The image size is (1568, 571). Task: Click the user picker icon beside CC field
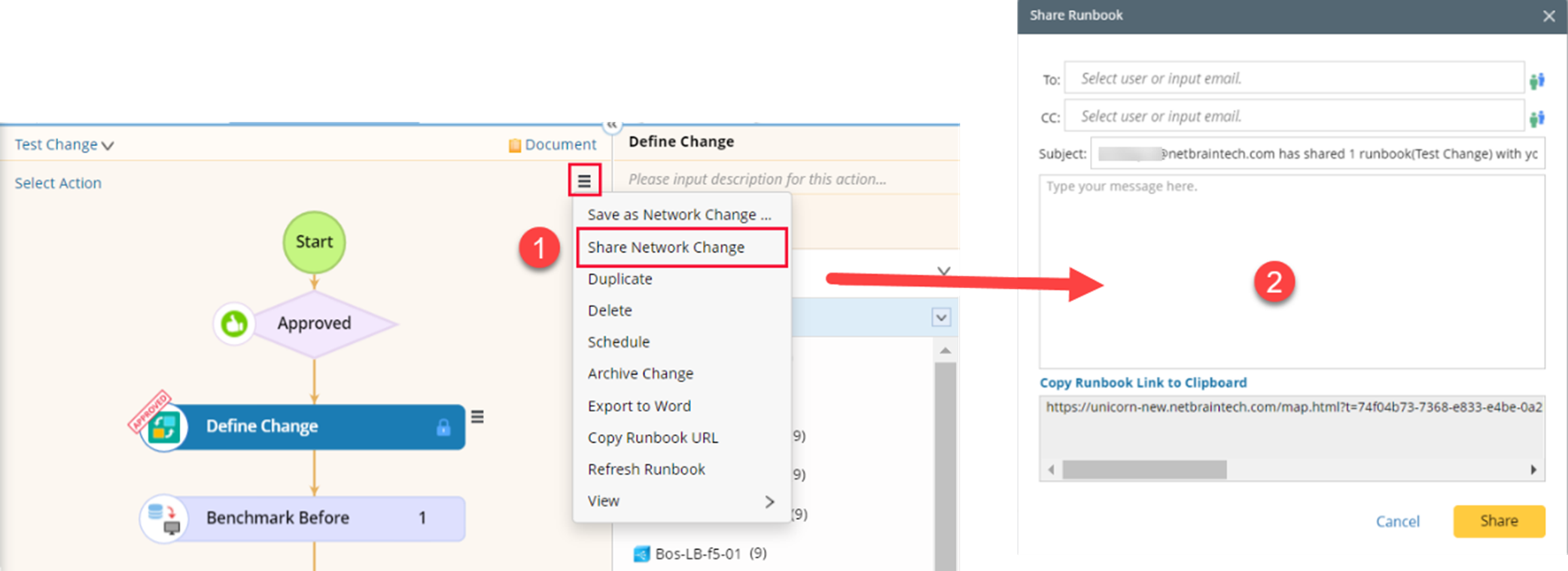tap(1536, 117)
